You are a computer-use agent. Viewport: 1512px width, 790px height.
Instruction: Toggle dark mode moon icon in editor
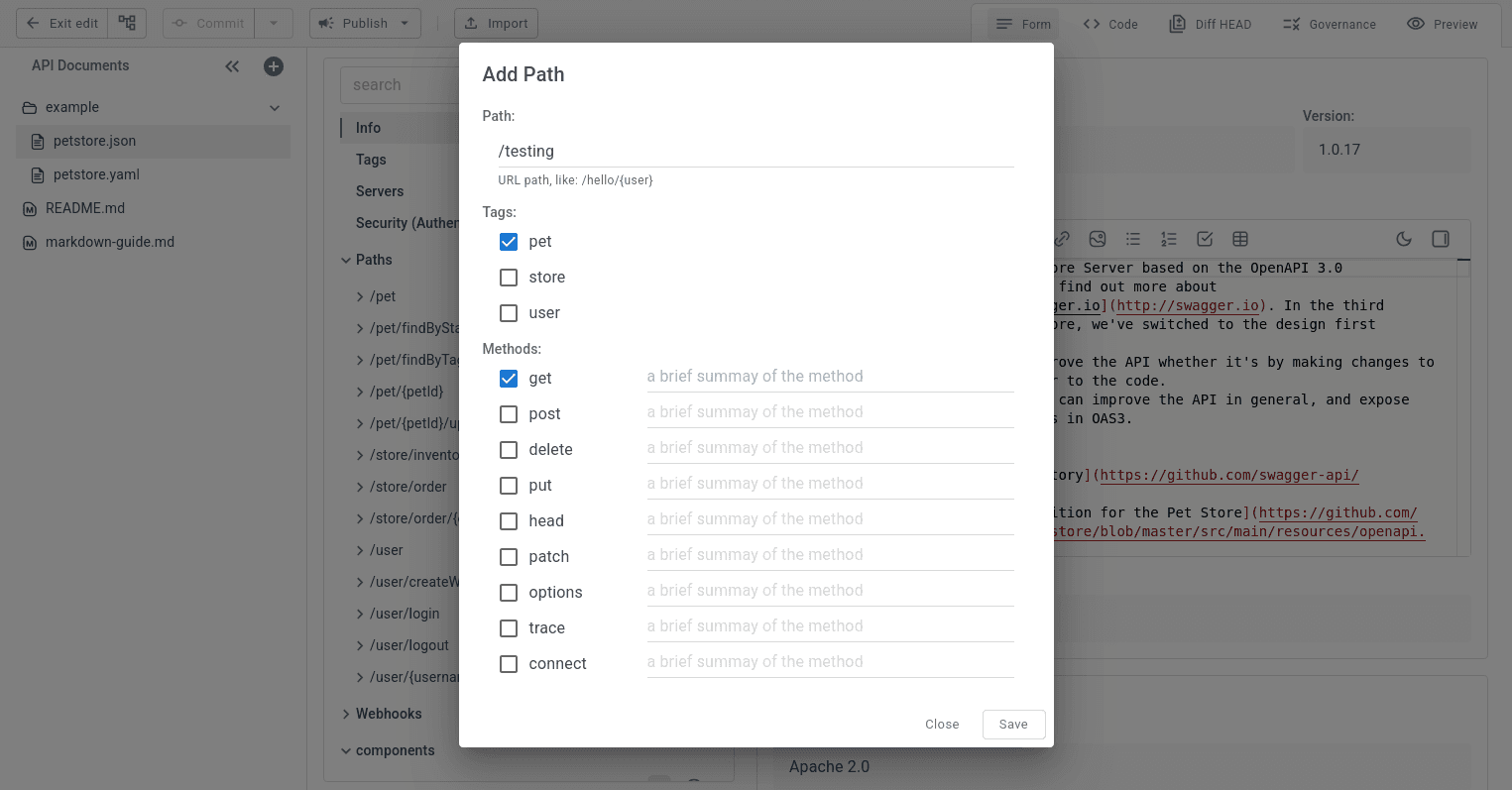coord(1404,239)
